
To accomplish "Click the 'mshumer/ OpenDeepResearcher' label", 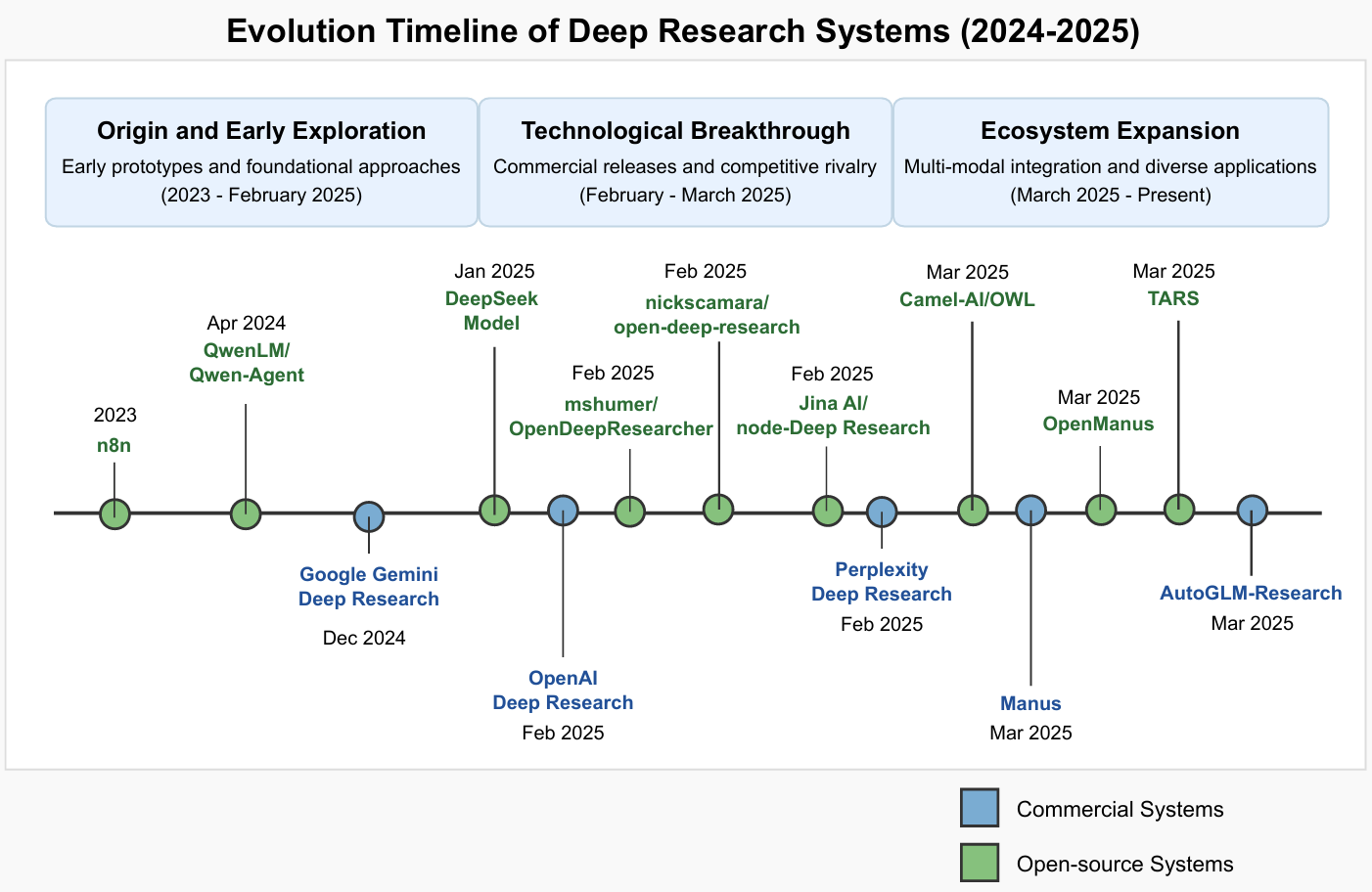I will (611, 417).
